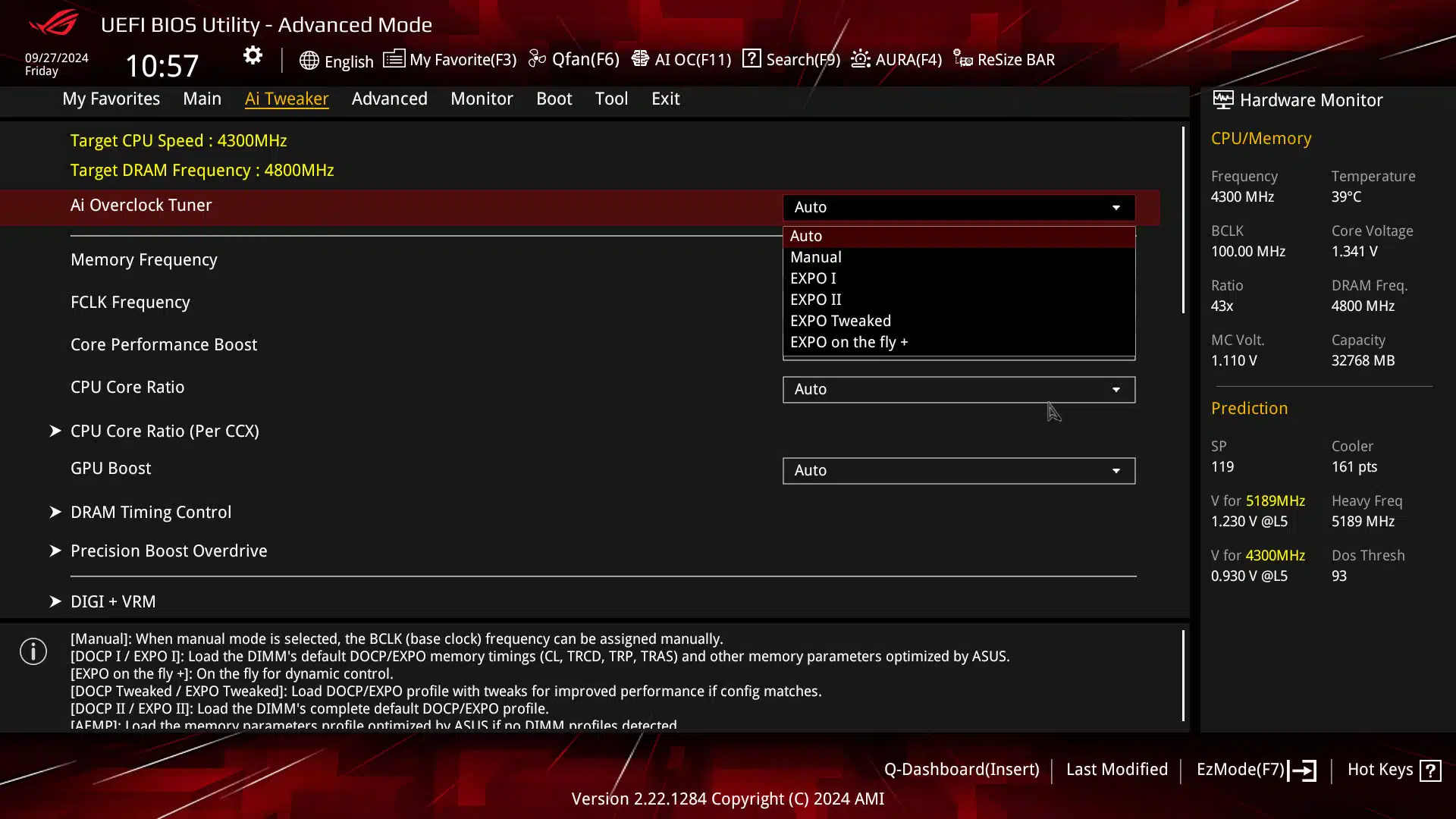Screen dimensions: 1456x819
Task: Expand Precision Boost Overdrive submenu
Action: point(168,551)
